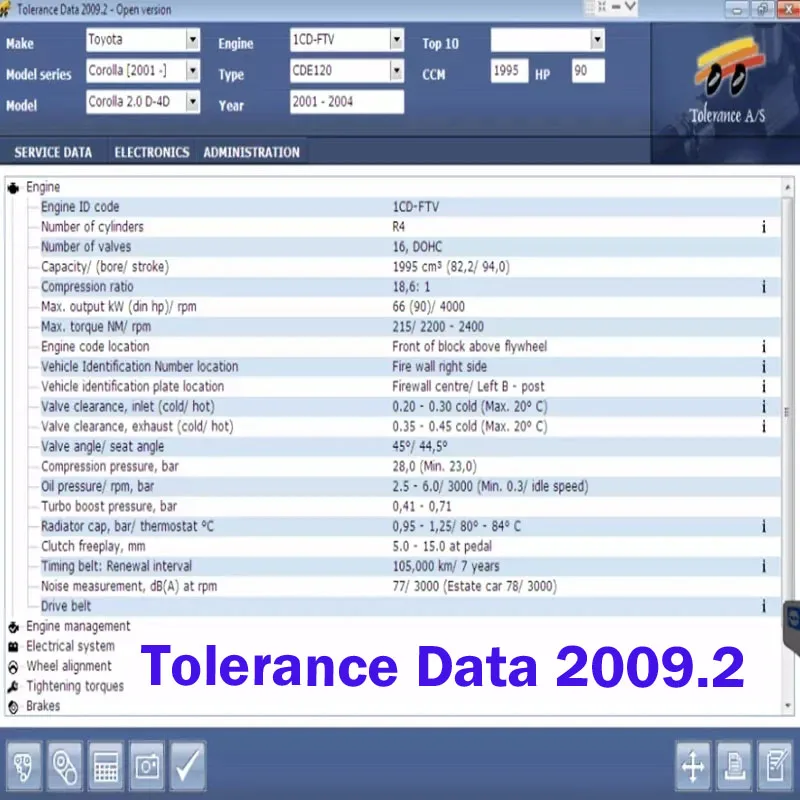Screen dimensions: 800x800
Task: Open the camera image tool
Action: point(147,765)
